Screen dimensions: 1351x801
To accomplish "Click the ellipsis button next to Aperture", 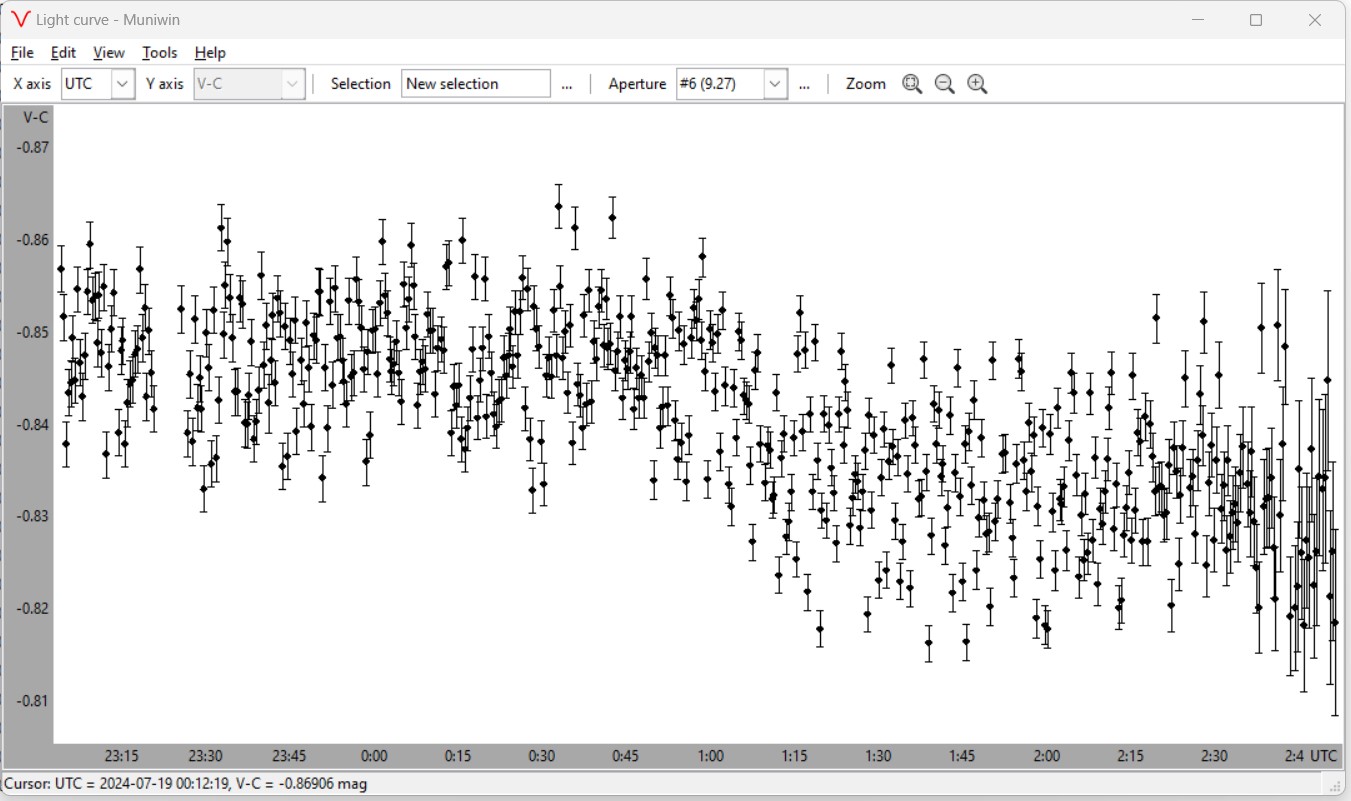I will 804,84.
